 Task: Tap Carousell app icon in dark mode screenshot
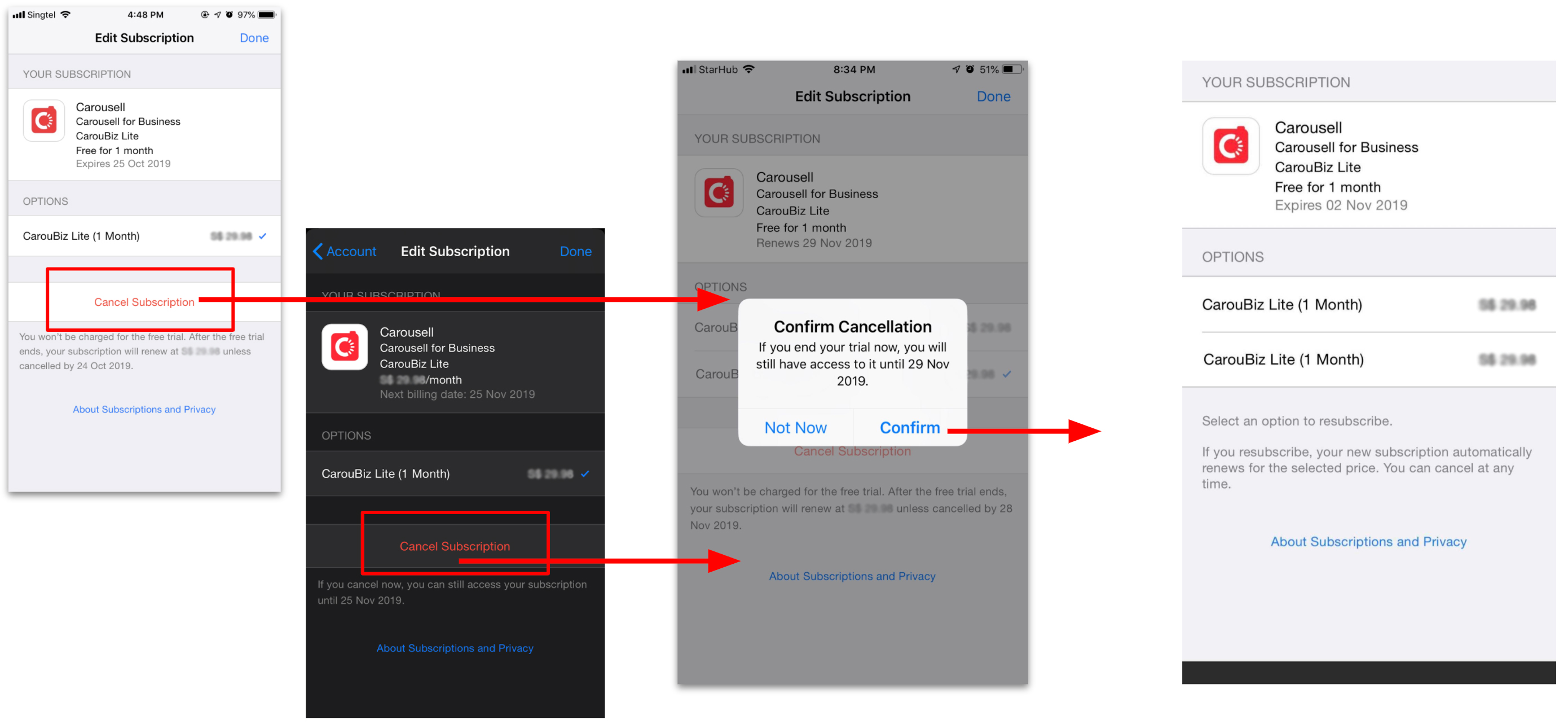pyautogui.click(x=345, y=347)
